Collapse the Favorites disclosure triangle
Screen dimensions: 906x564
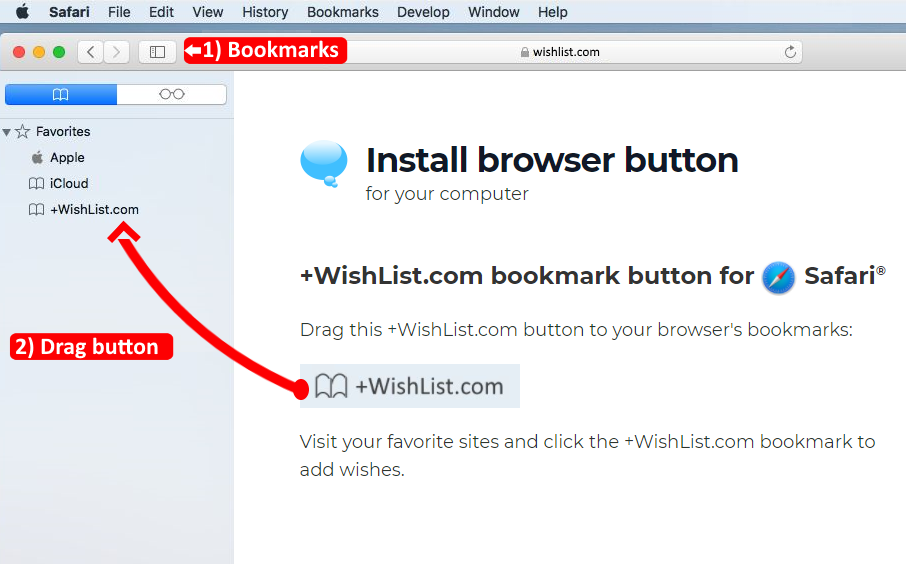pyautogui.click(x=7, y=132)
